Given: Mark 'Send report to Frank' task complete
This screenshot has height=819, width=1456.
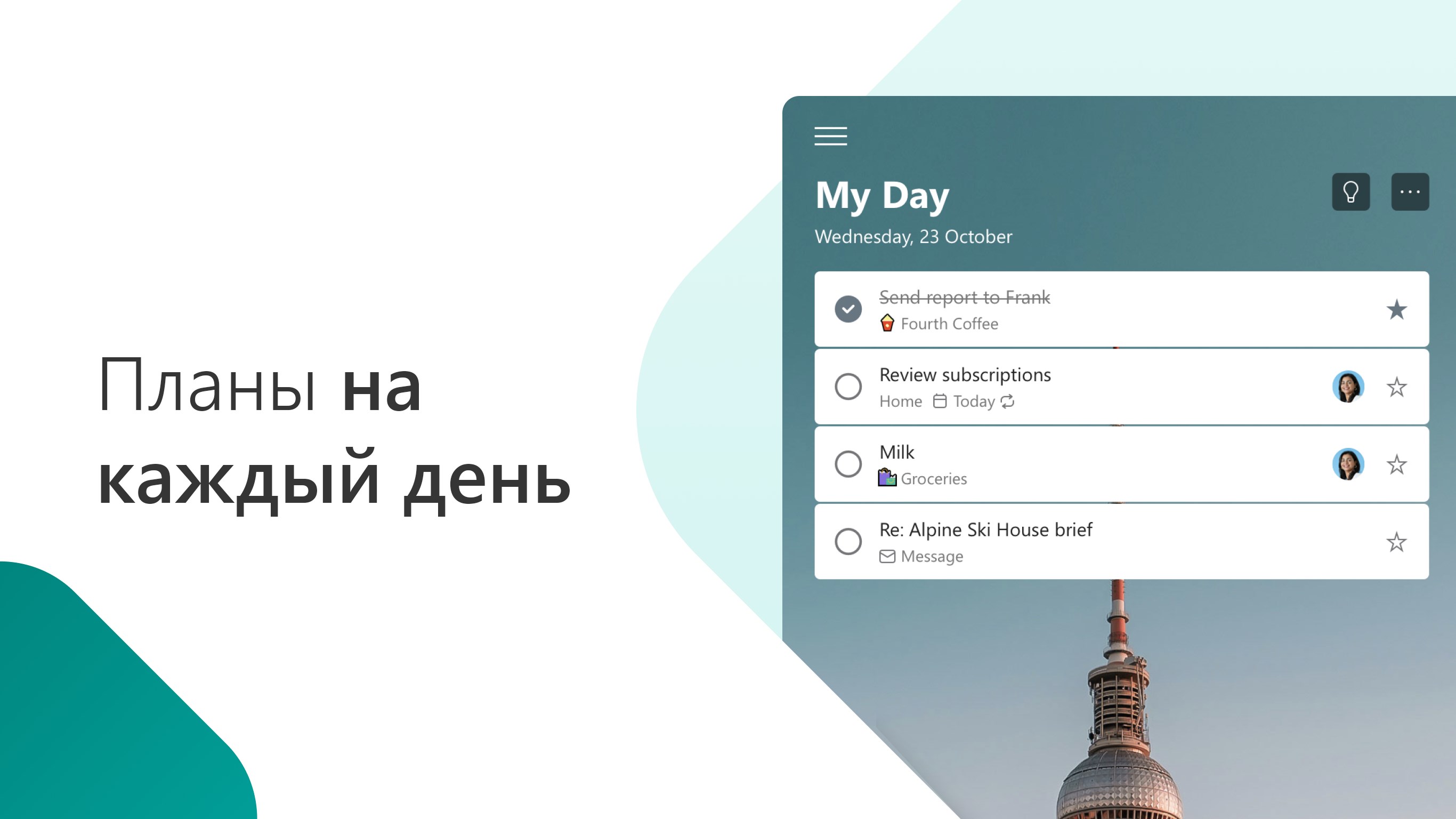Looking at the screenshot, I should [x=849, y=309].
